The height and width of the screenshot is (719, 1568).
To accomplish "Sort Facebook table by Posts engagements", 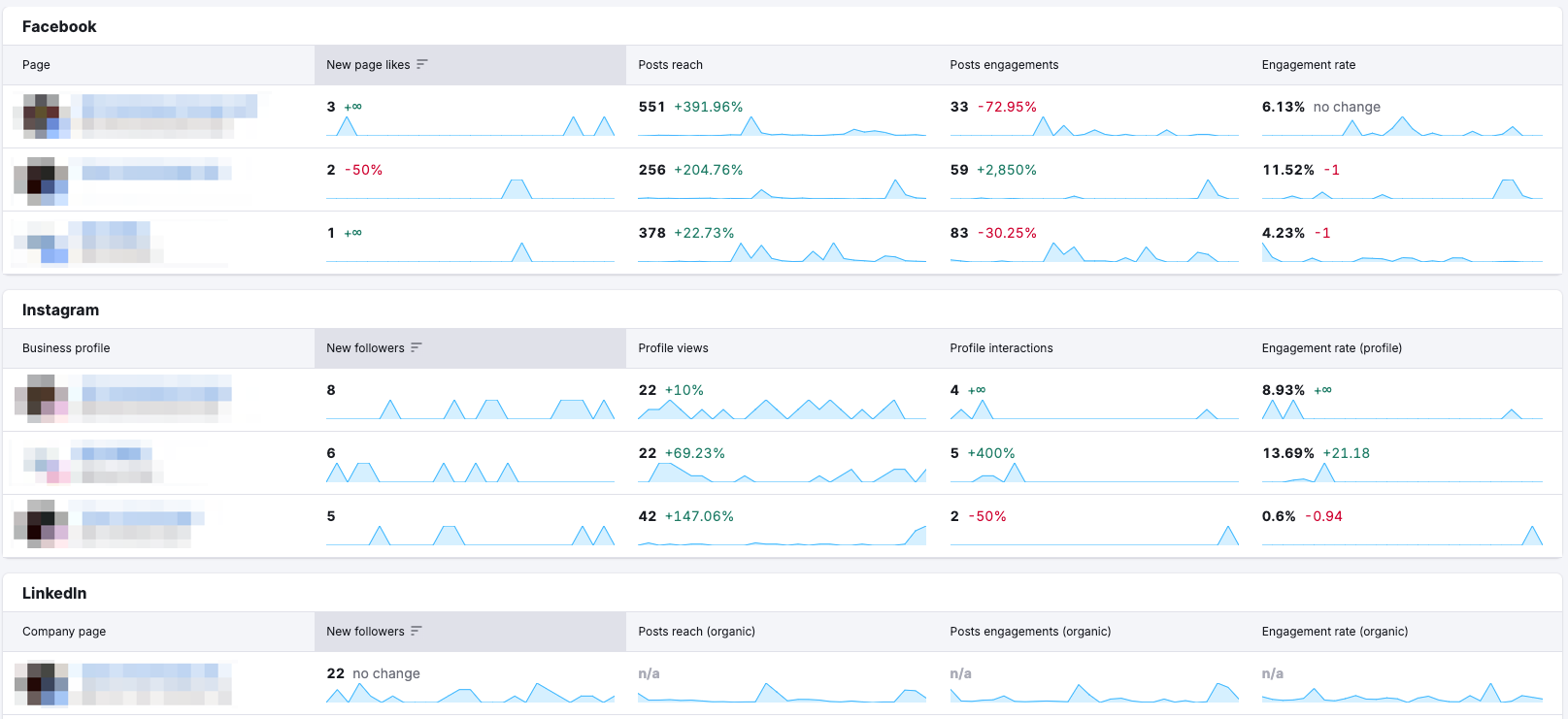I will click(x=1004, y=65).
